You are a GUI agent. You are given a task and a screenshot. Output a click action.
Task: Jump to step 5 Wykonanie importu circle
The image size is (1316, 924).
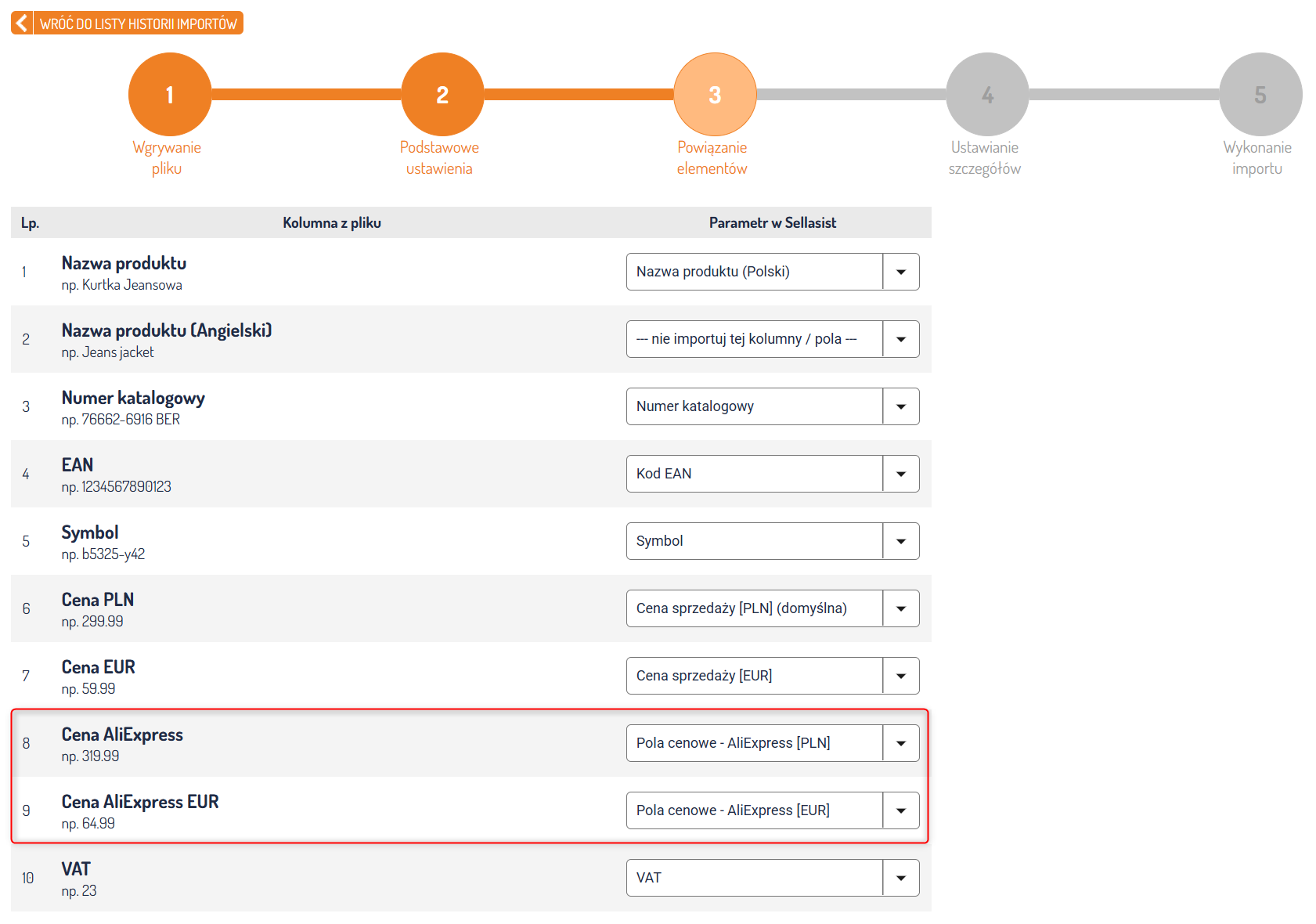click(x=1260, y=95)
